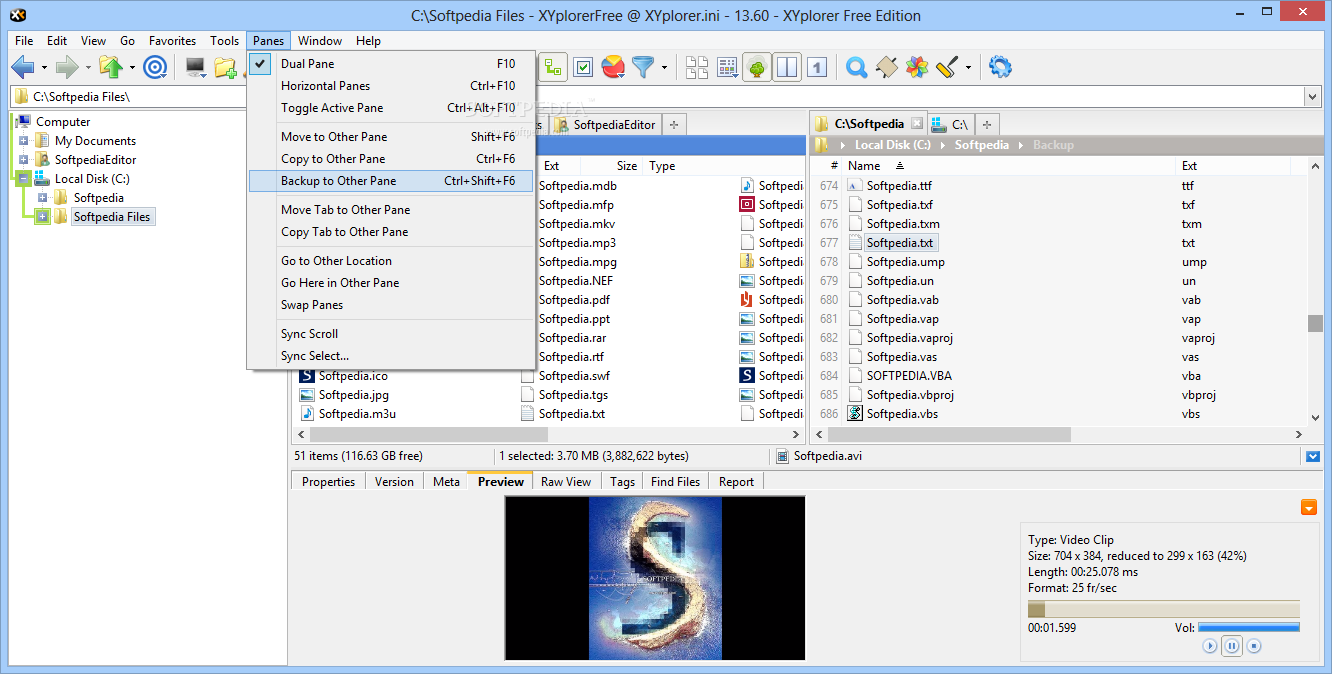1332x674 pixels.
Task: Click the funnel Visual Filter icon
Action: click(x=642, y=67)
